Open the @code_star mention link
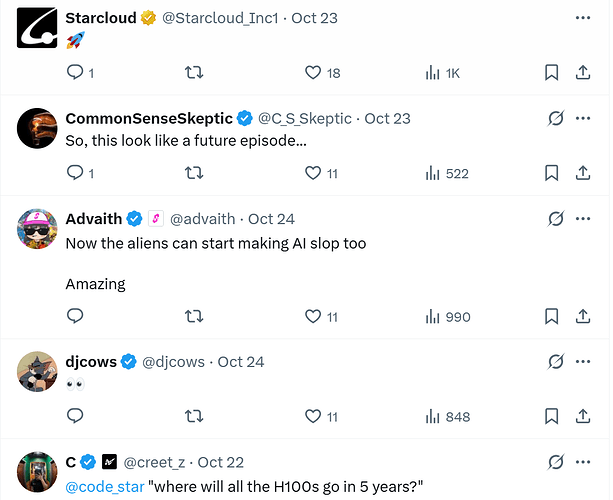 point(105,485)
